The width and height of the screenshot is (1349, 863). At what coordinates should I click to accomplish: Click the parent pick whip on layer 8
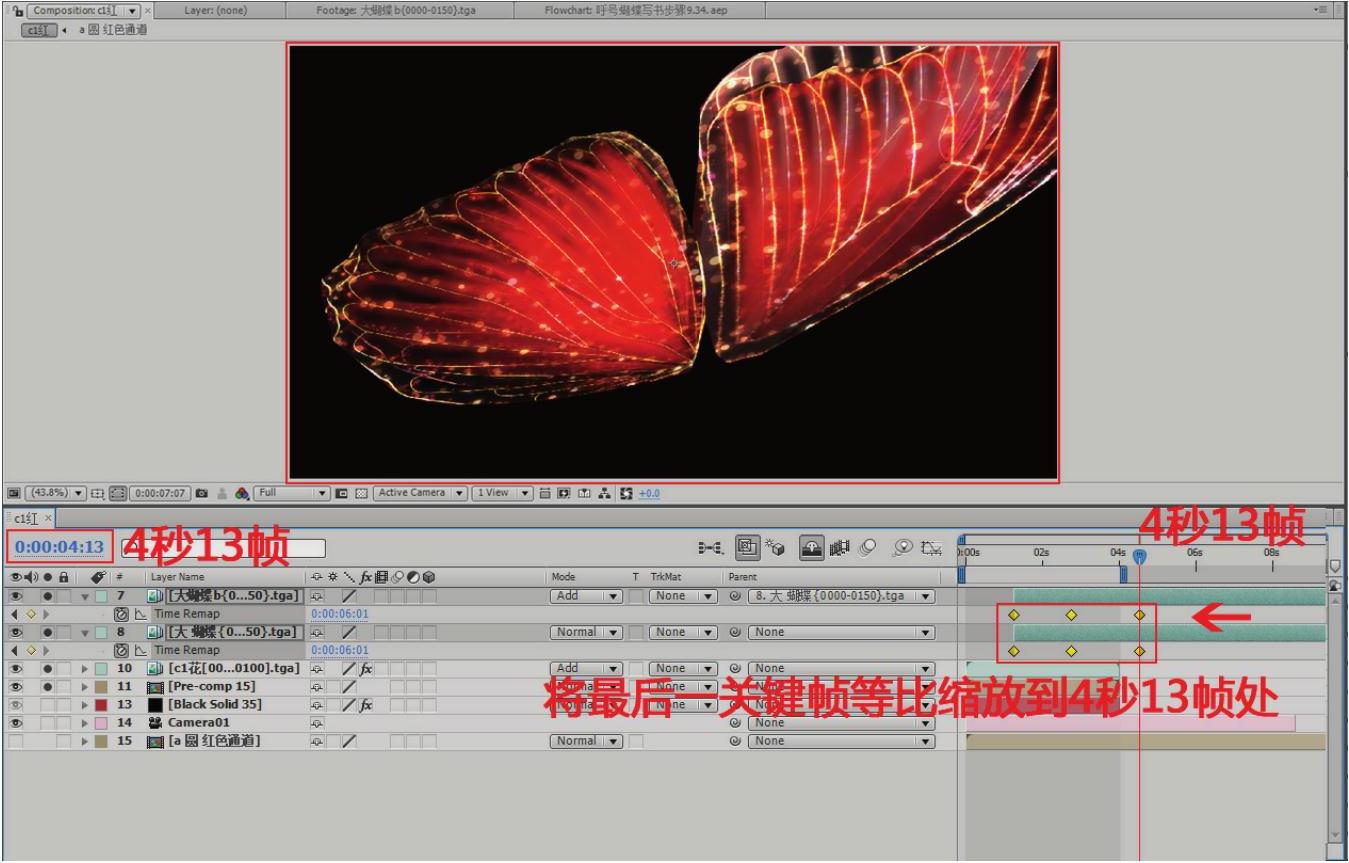[735, 632]
